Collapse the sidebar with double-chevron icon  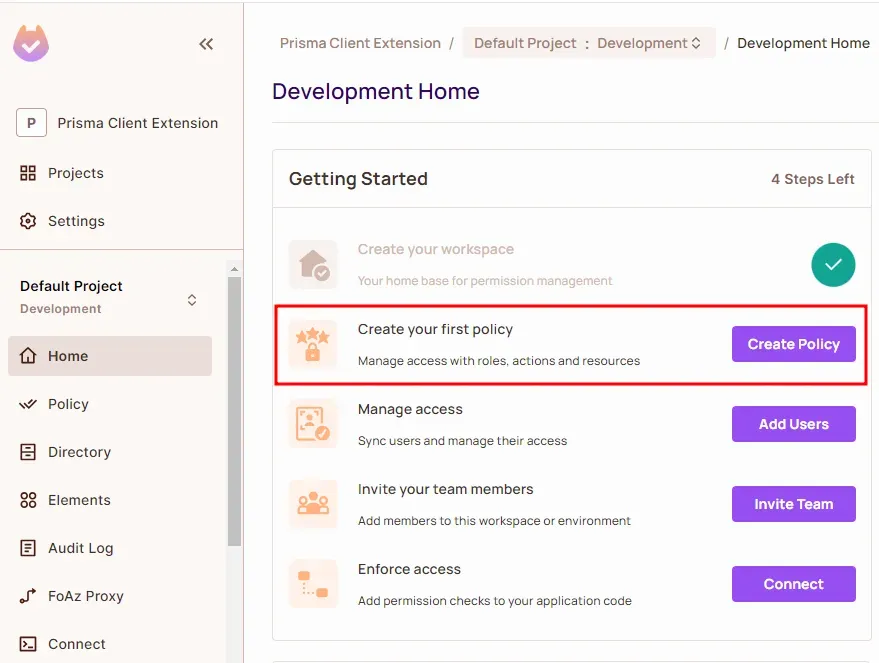pos(206,44)
